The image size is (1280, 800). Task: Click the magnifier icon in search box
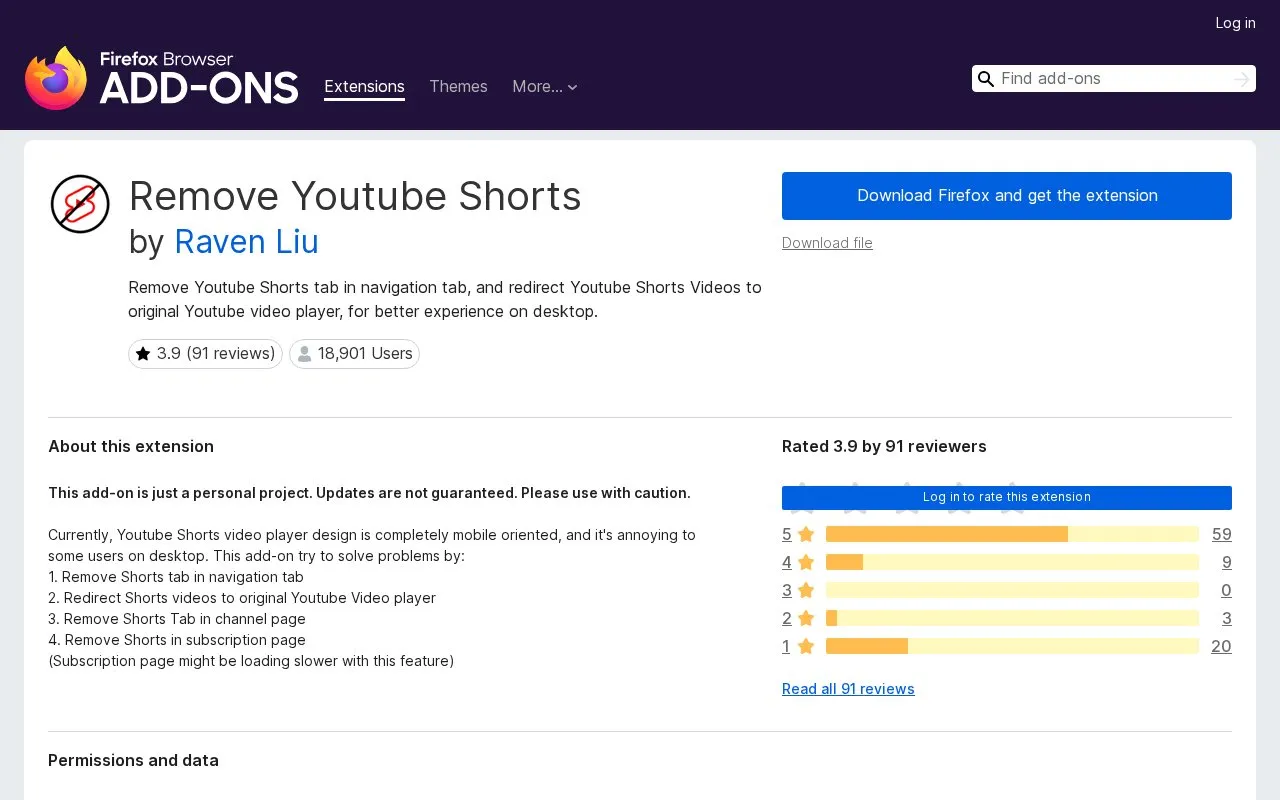tap(986, 79)
